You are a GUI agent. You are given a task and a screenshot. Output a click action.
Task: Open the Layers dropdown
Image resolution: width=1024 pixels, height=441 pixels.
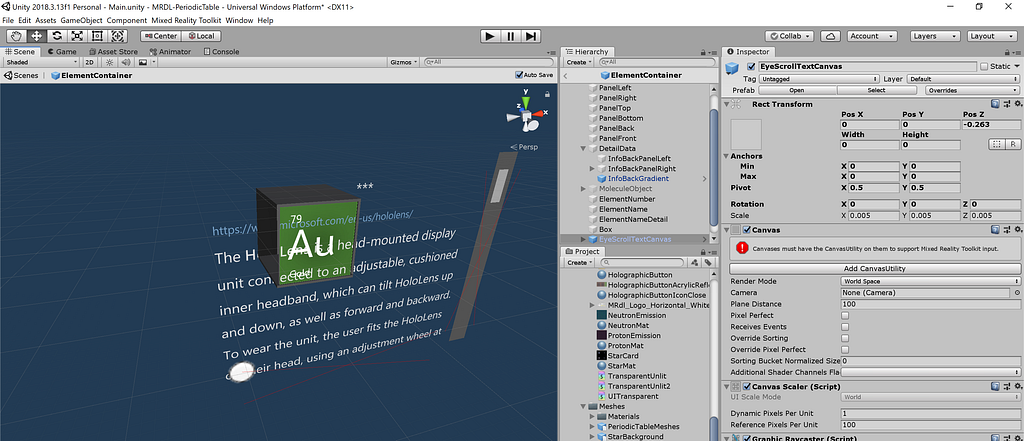pyautogui.click(x=933, y=36)
